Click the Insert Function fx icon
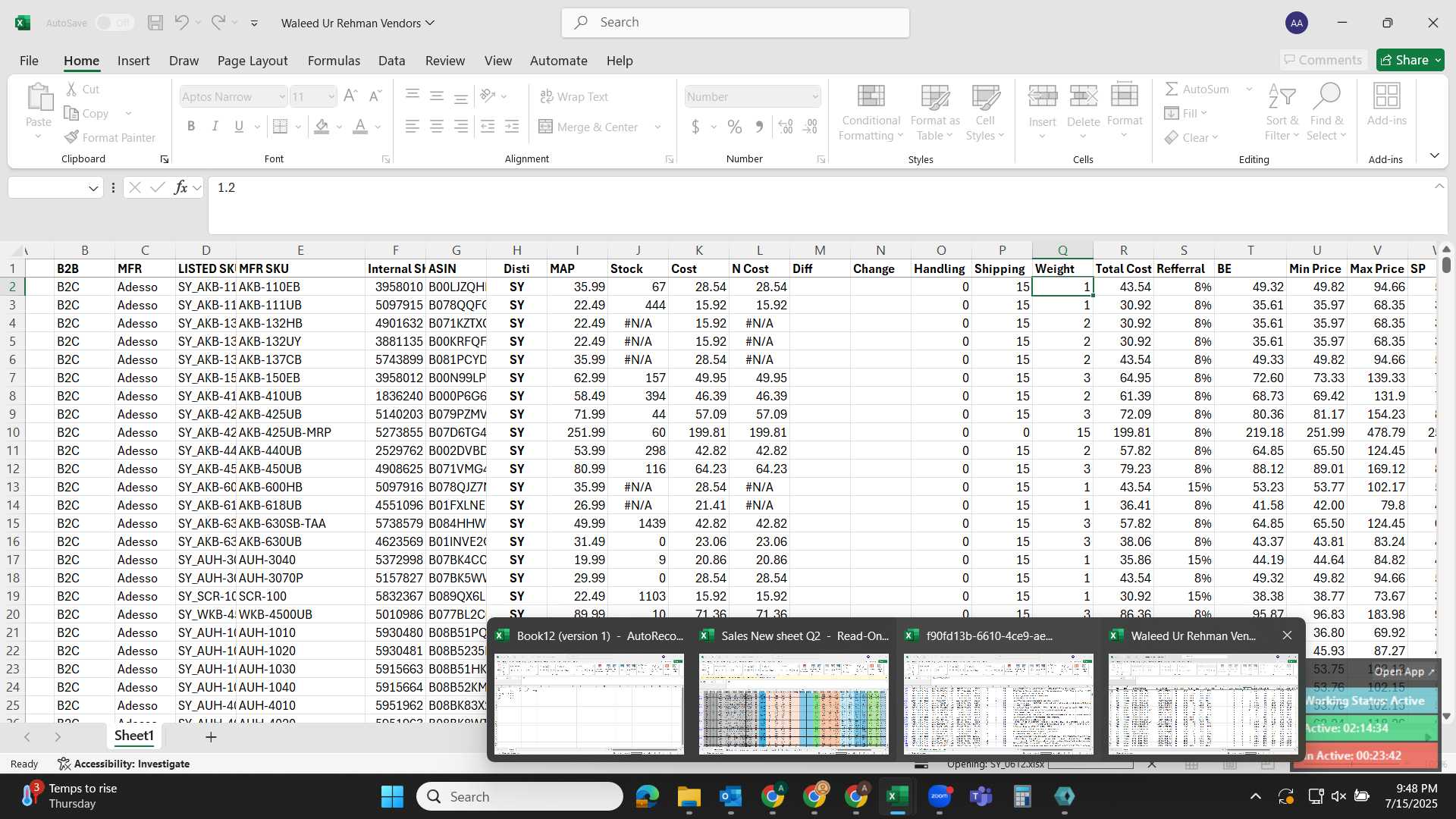 (180, 187)
